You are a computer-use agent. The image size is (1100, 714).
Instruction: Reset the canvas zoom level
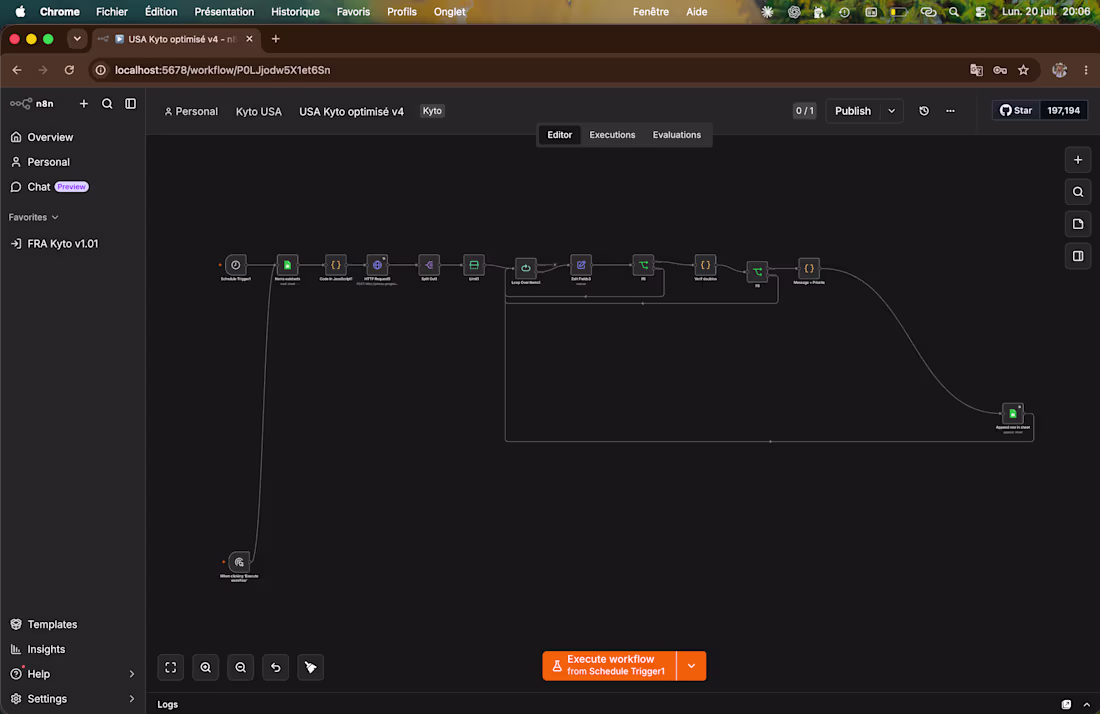(x=276, y=668)
